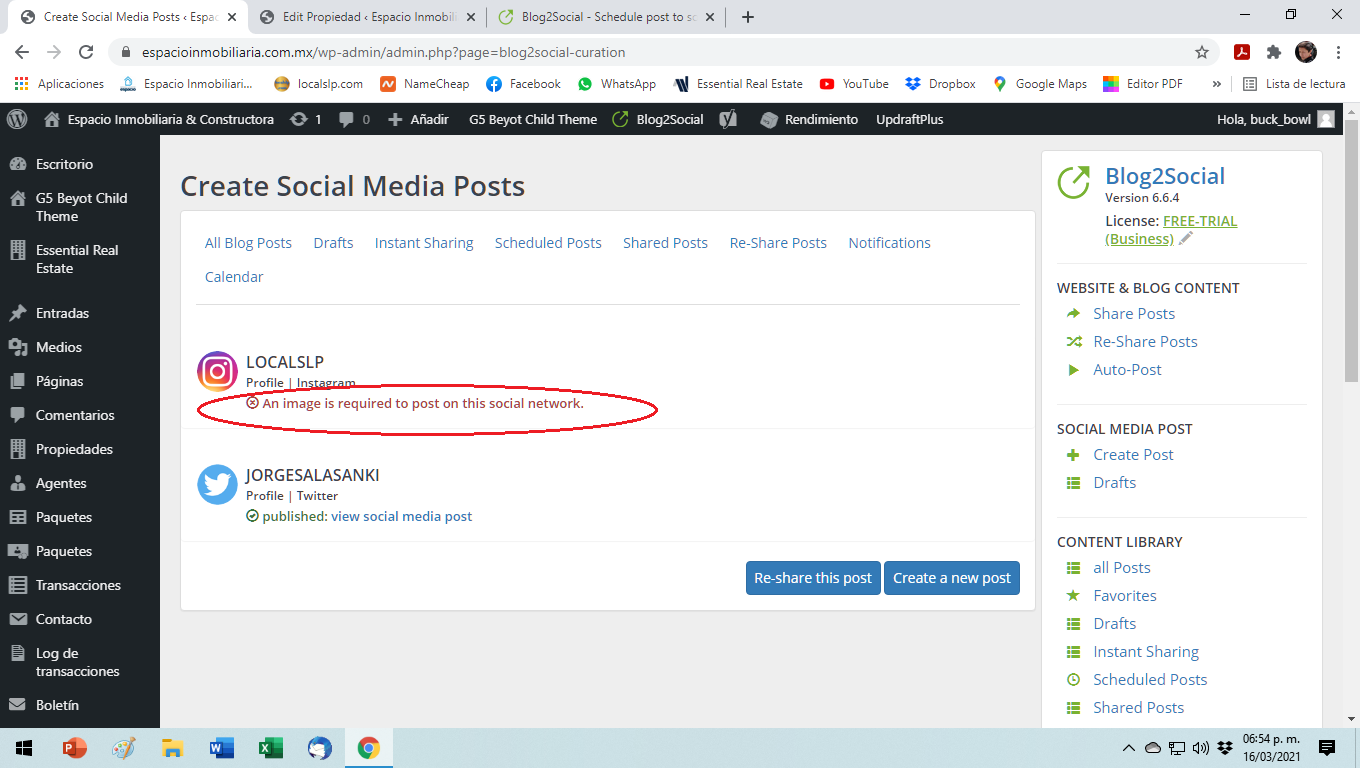The width and height of the screenshot is (1360, 768).
Task: Open Transacciones in WordPress menu
Action: point(78,585)
